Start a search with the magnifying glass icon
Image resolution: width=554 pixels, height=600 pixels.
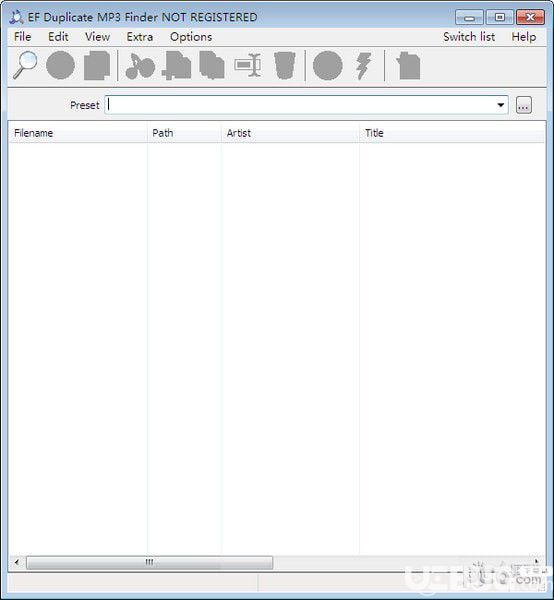tap(25, 65)
